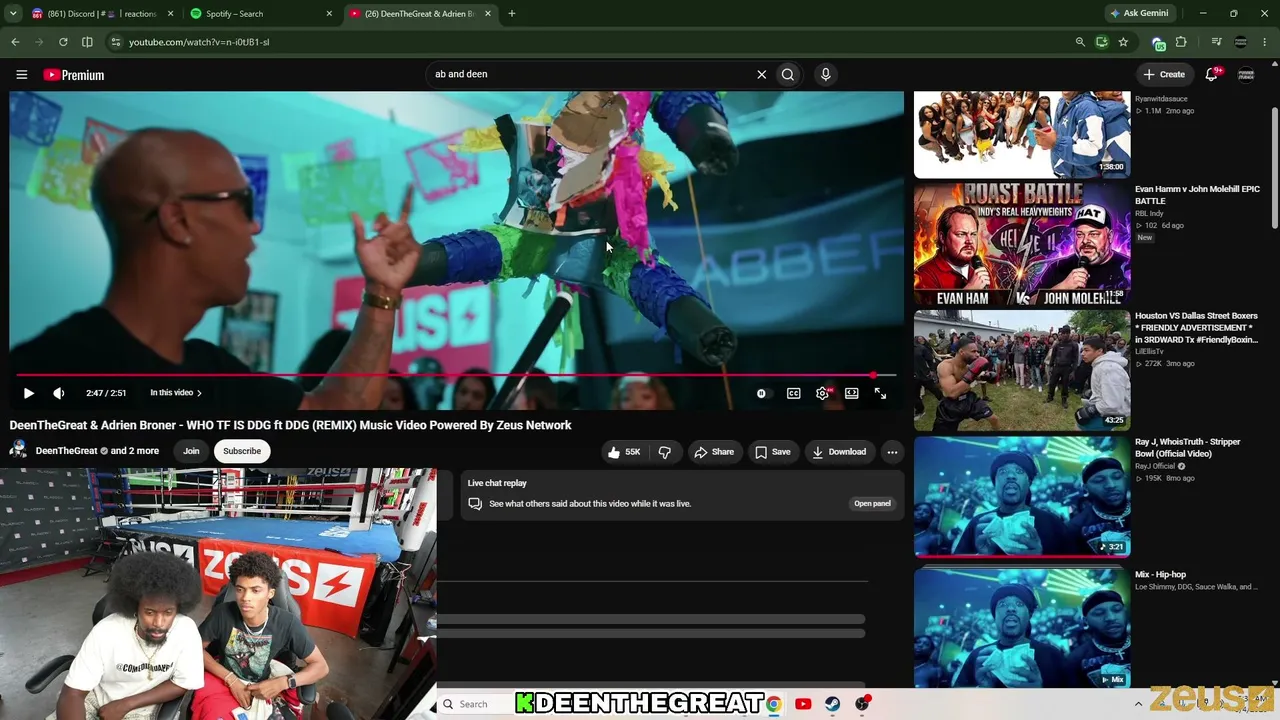Toggle closed captions on the video
The image size is (1280, 720).
793,393
